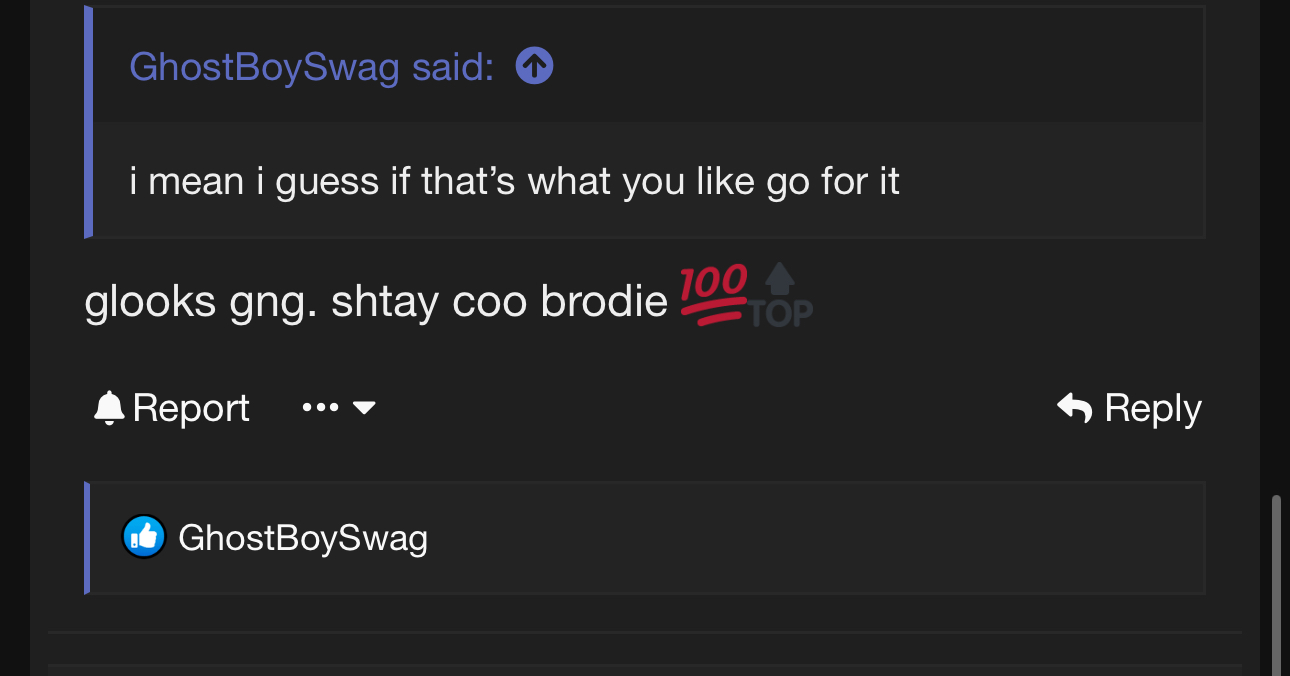1290x676 pixels.
Task: Click the scrollbar track above the thumb
Action: click(x=1275, y=250)
